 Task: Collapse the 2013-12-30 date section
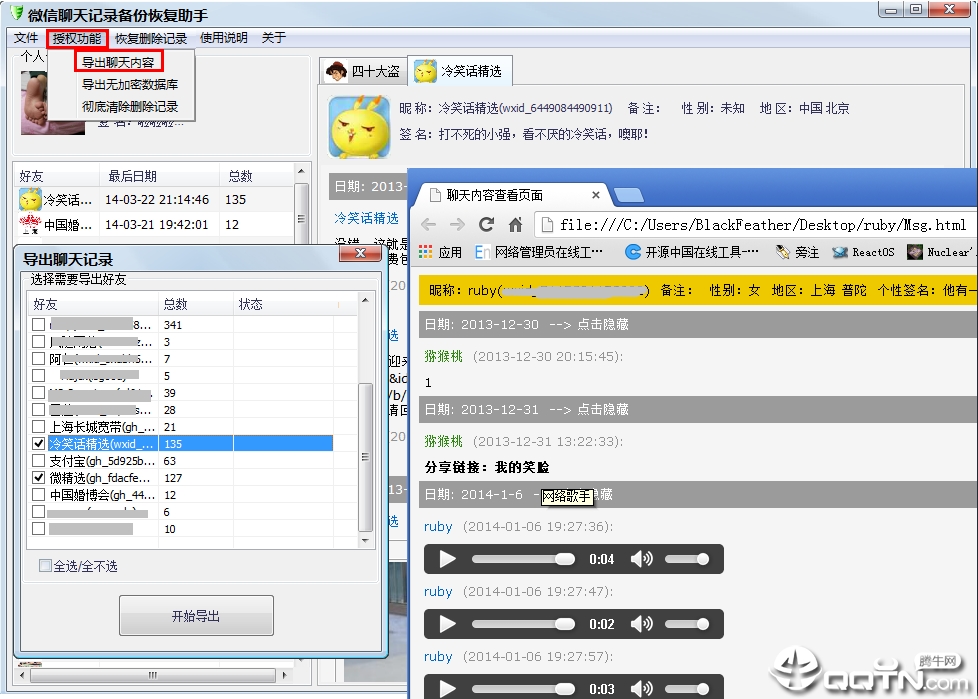(x=603, y=325)
